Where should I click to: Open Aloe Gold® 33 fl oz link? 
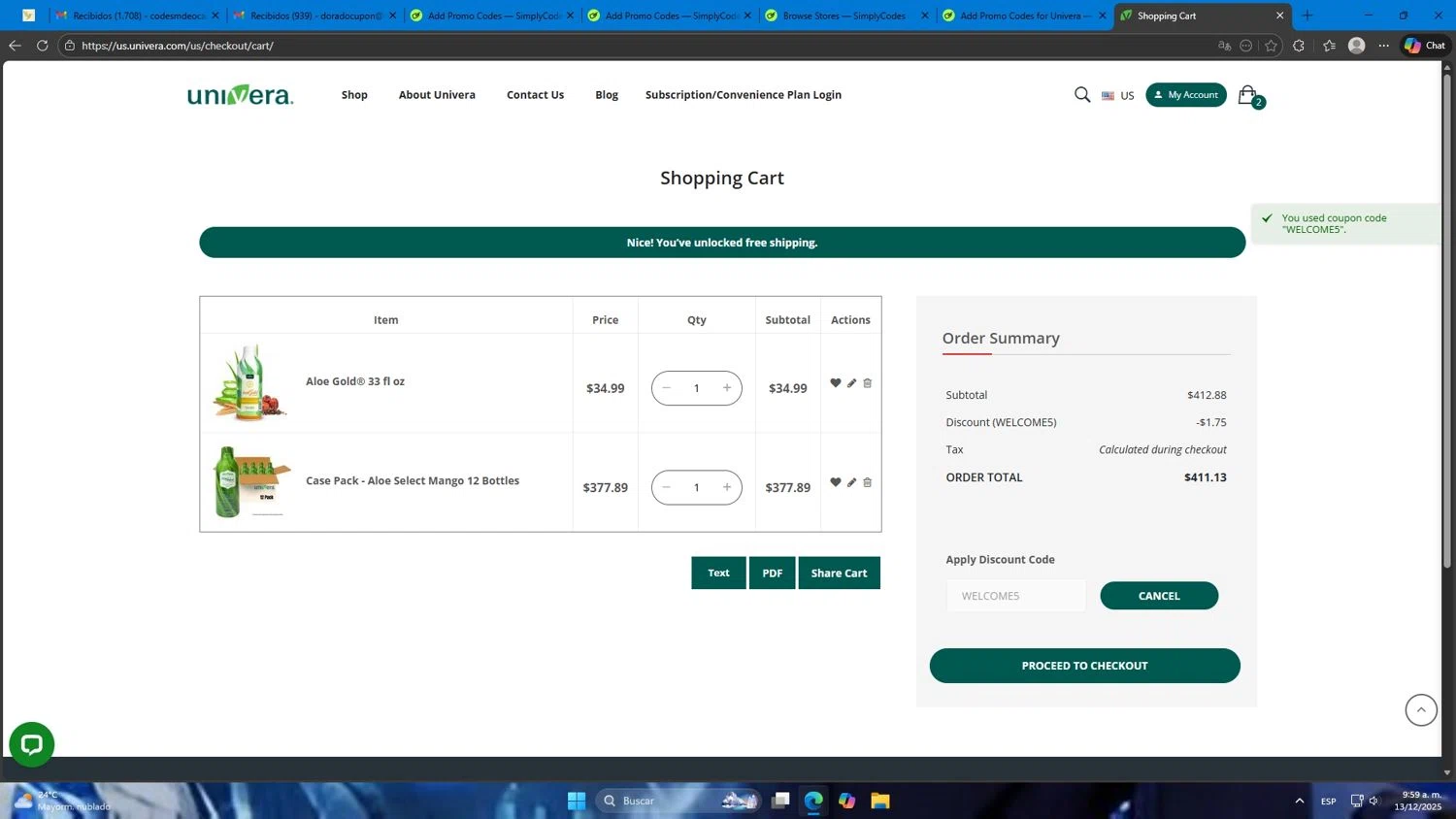point(355,381)
